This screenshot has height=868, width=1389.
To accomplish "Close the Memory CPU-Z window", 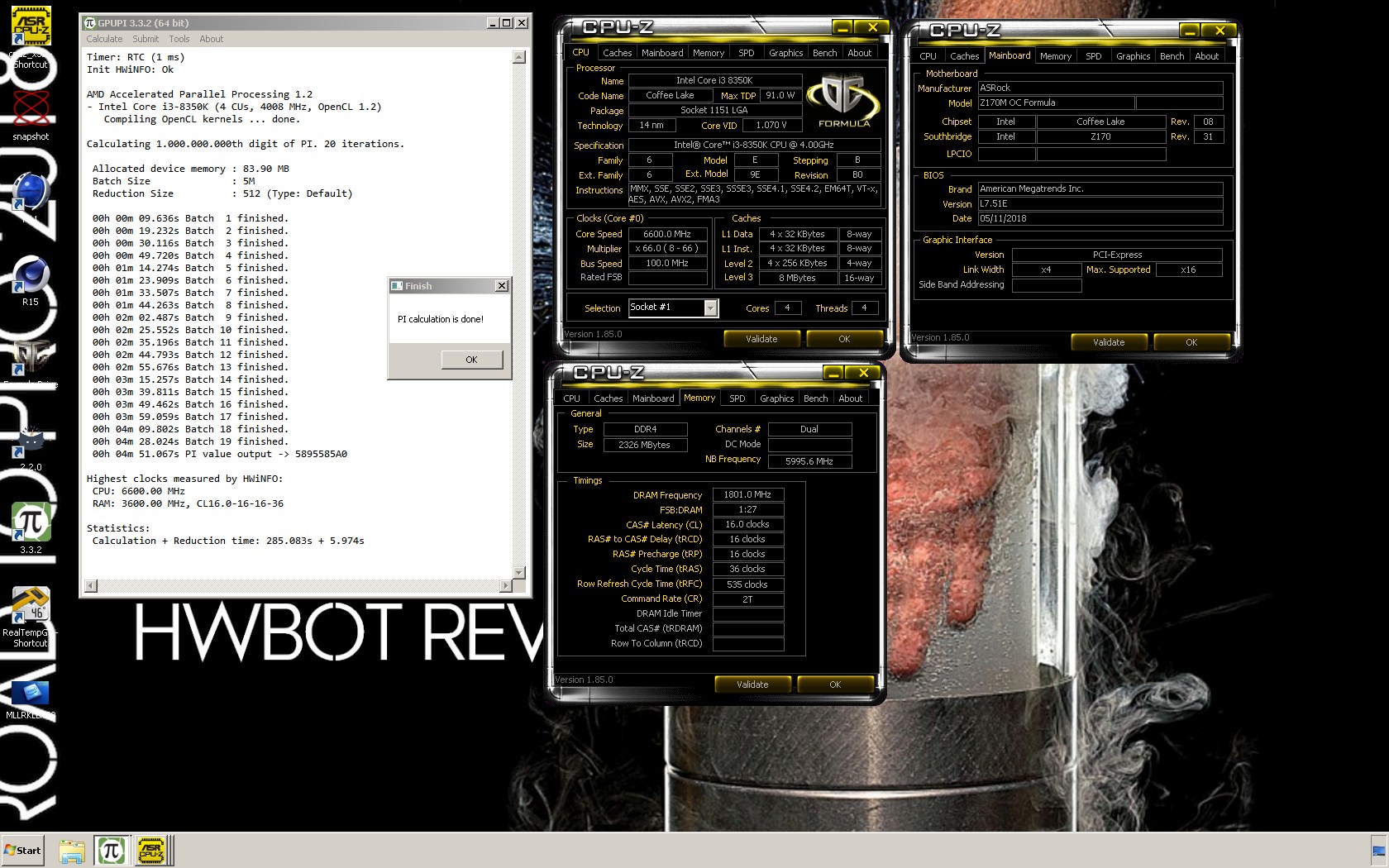I will [x=863, y=373].
